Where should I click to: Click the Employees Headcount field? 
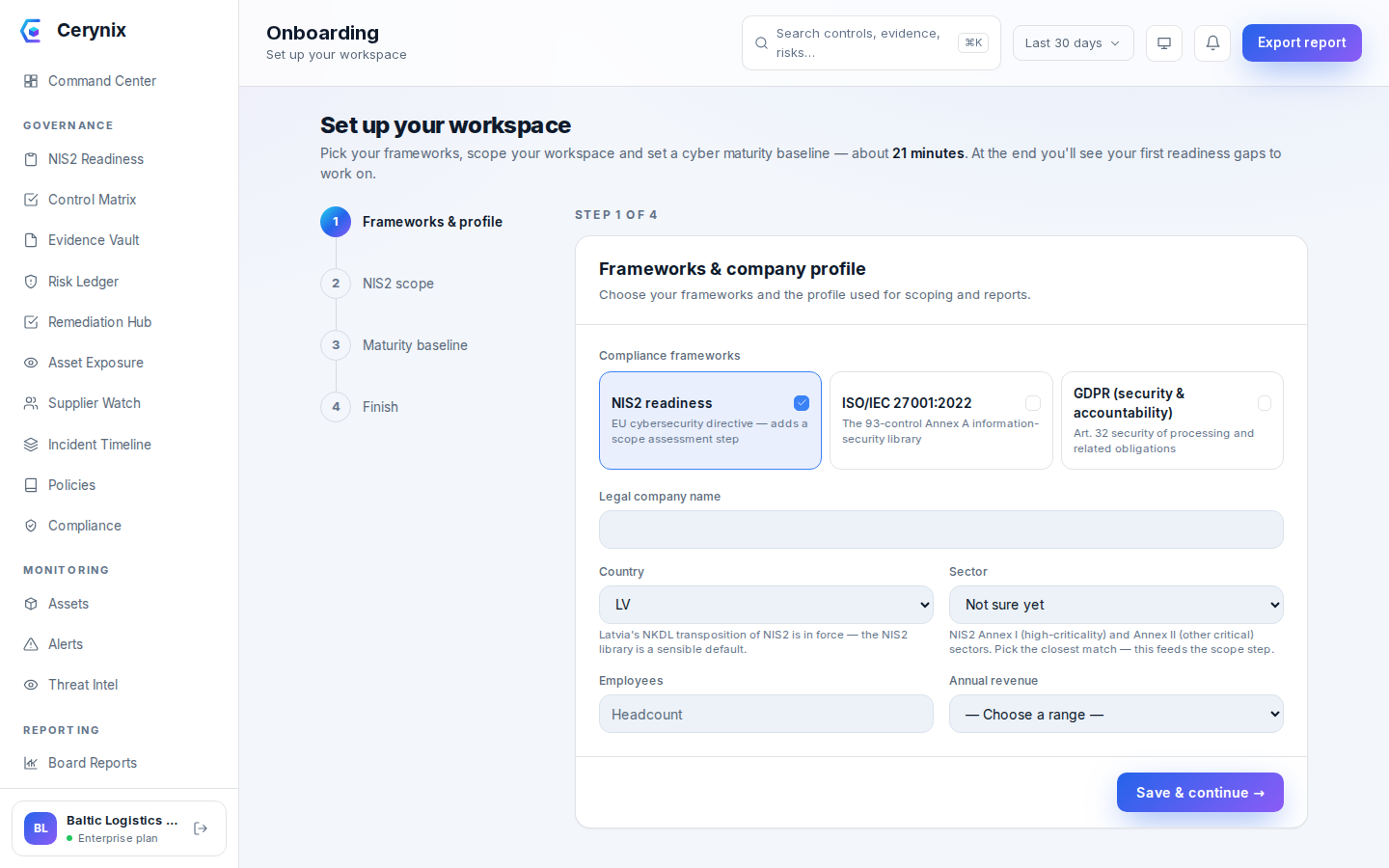tap(766, 714)
